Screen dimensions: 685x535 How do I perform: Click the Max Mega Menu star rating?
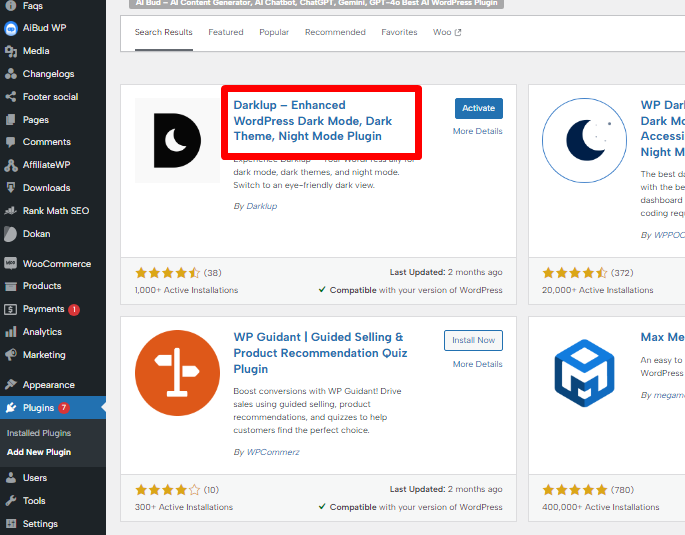click(x=575, y=490)
